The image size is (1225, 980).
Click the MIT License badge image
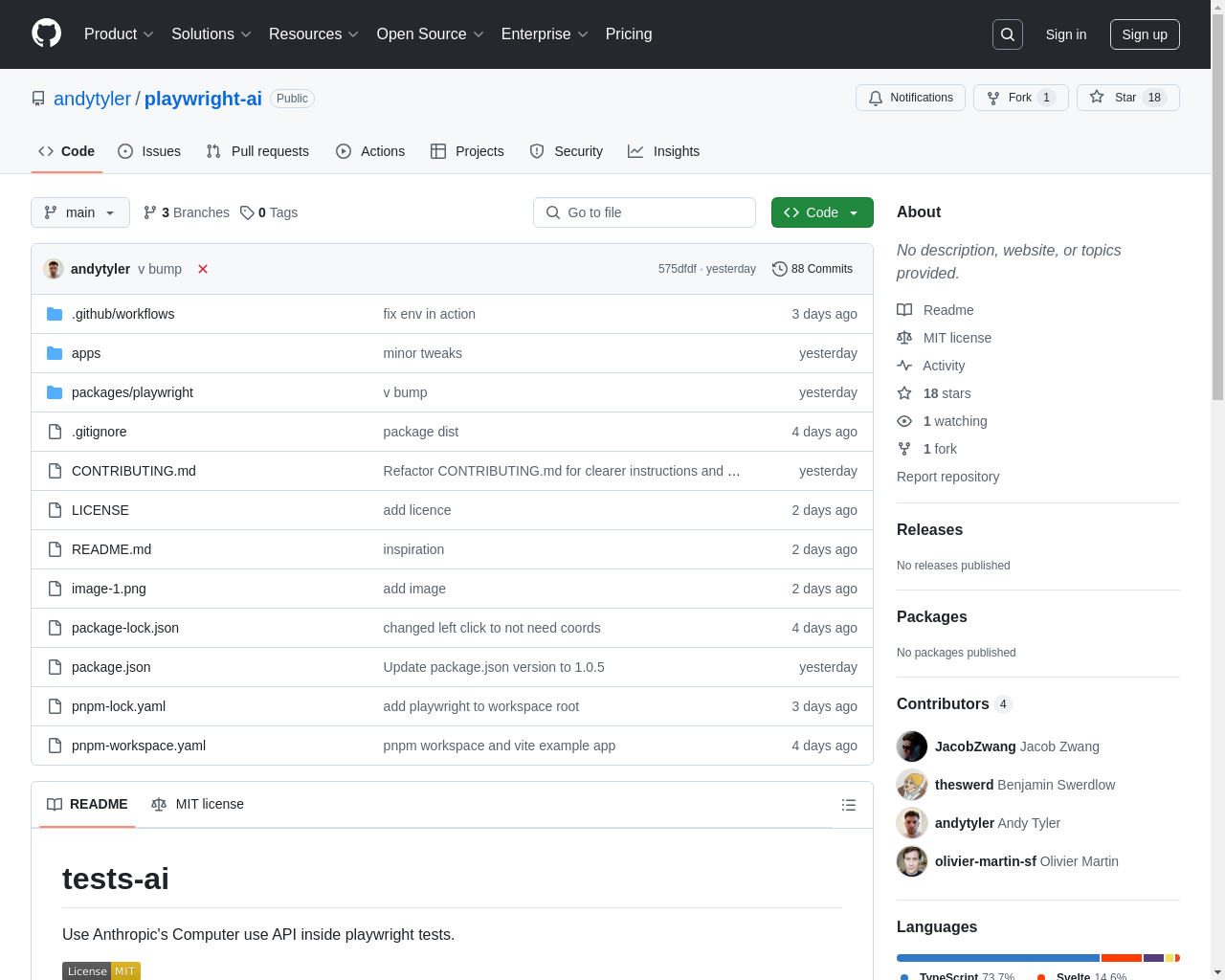tap(101, 970)
